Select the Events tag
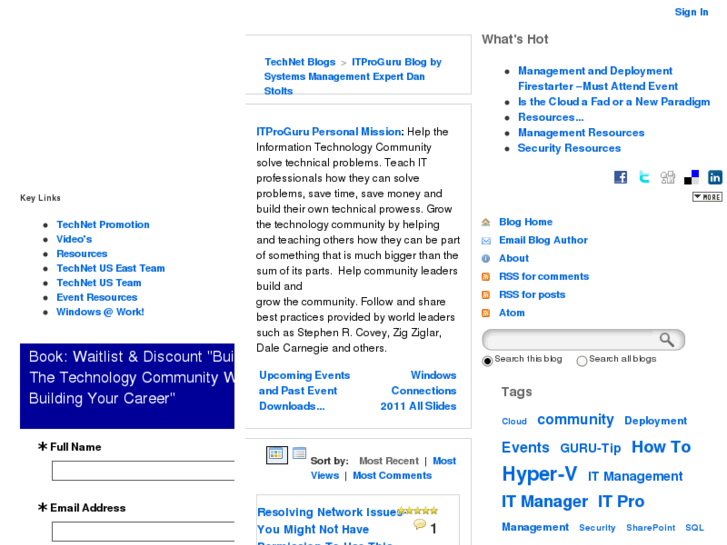The image size is (727, 545). [x=525, y=447]
